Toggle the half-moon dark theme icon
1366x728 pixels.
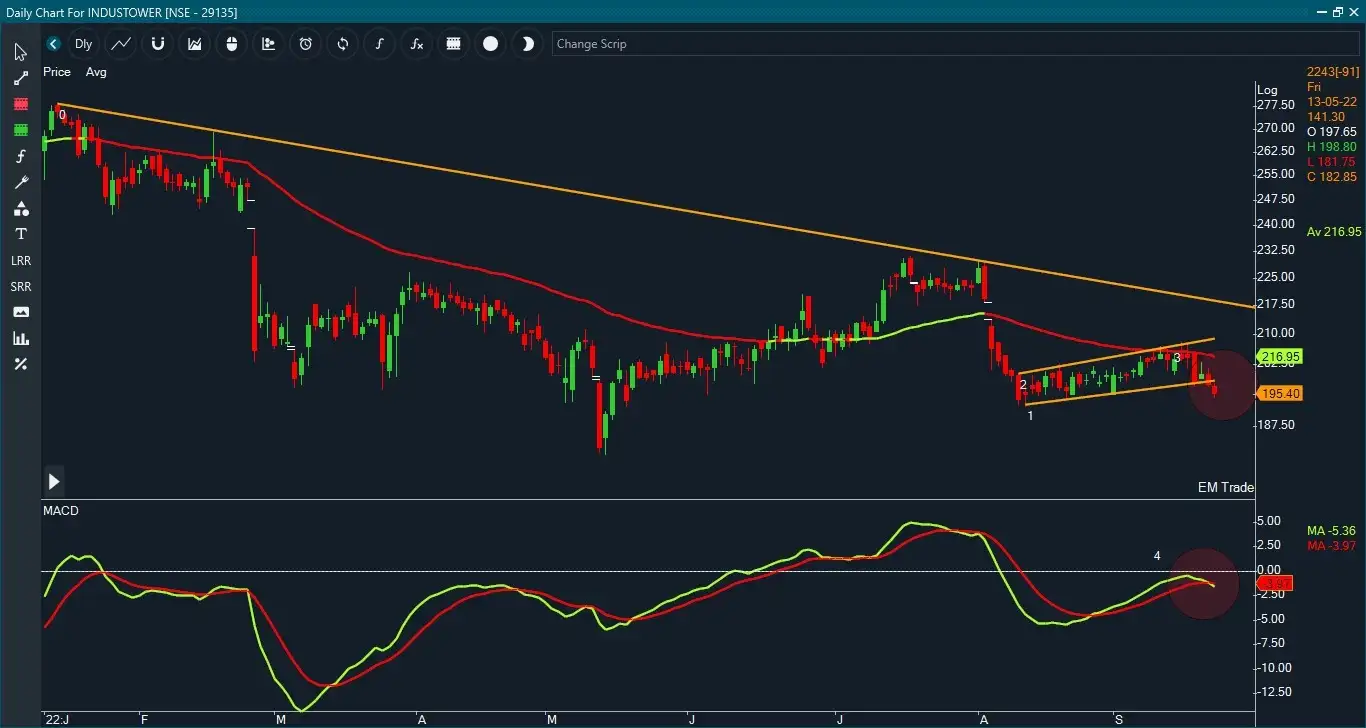click(x=527, y=44)
